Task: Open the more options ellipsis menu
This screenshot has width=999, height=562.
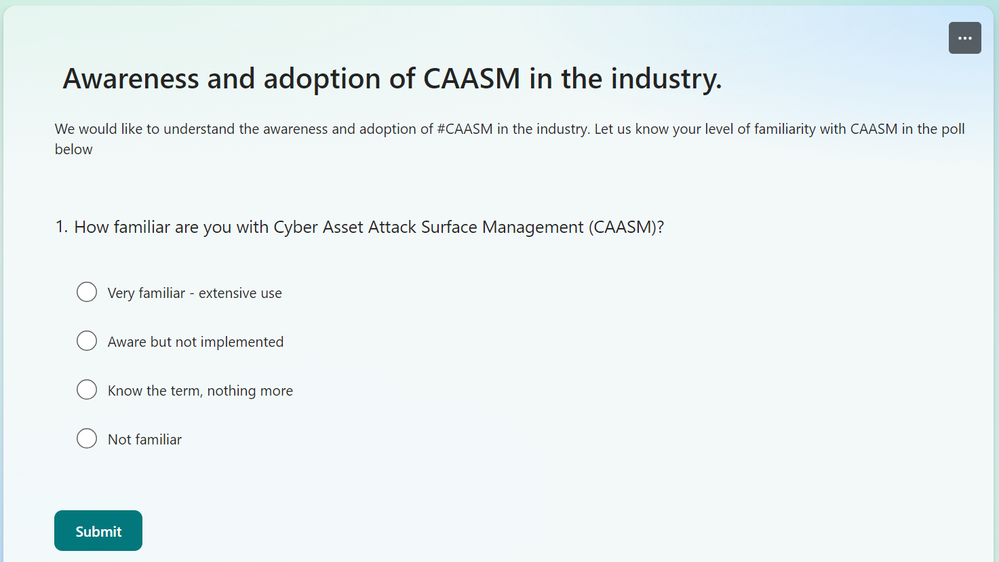Action: [x=964, y=38]
